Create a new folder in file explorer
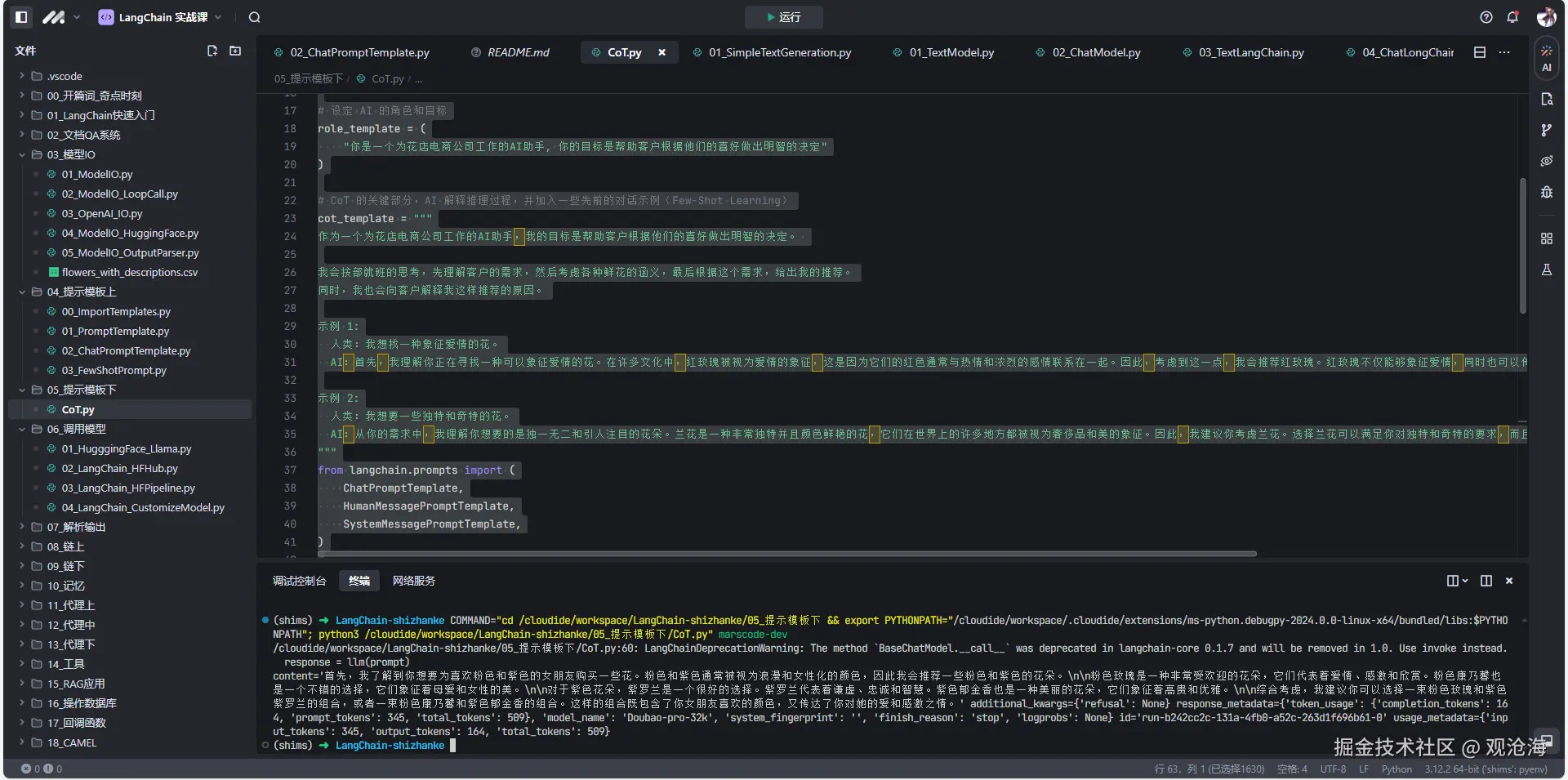 tap(235, 51)
